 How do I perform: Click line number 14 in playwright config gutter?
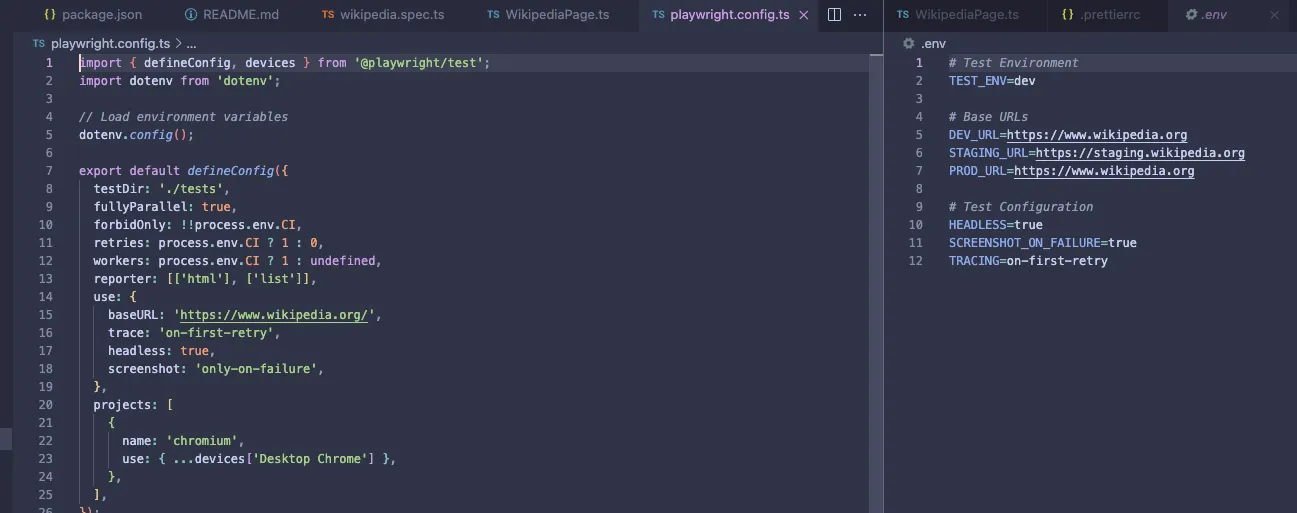tap(46, 297)
